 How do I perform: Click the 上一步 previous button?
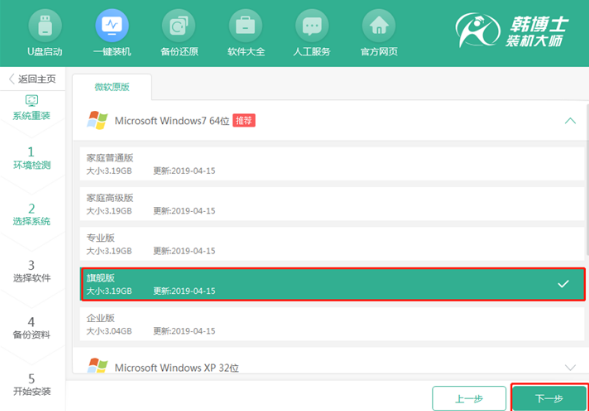click(469, 398)
